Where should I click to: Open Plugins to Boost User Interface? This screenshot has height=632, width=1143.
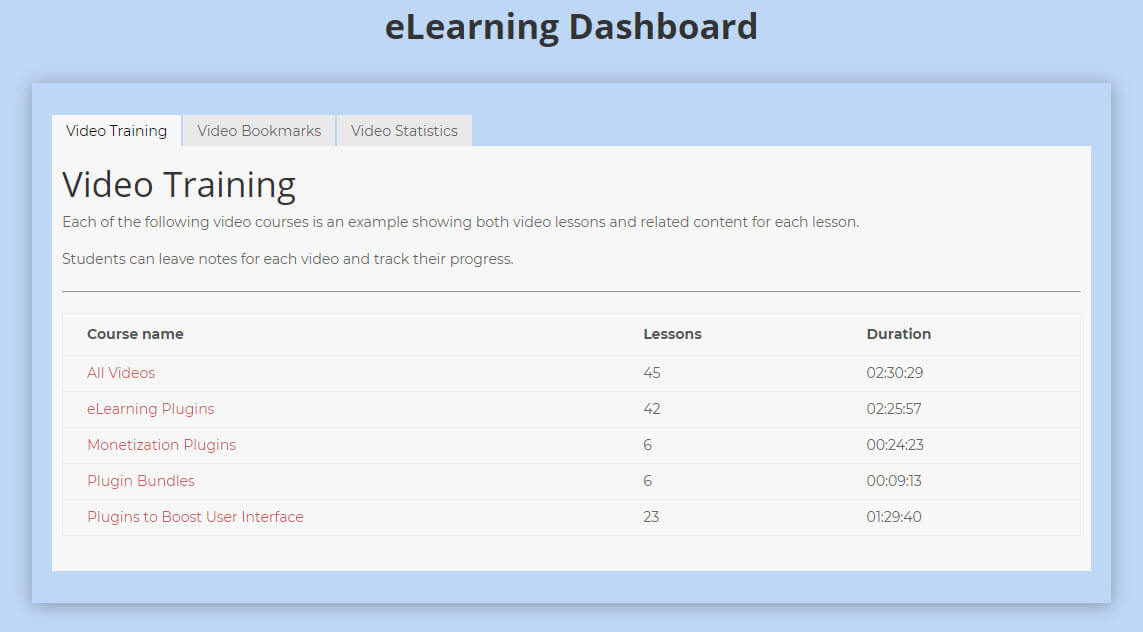195,517
